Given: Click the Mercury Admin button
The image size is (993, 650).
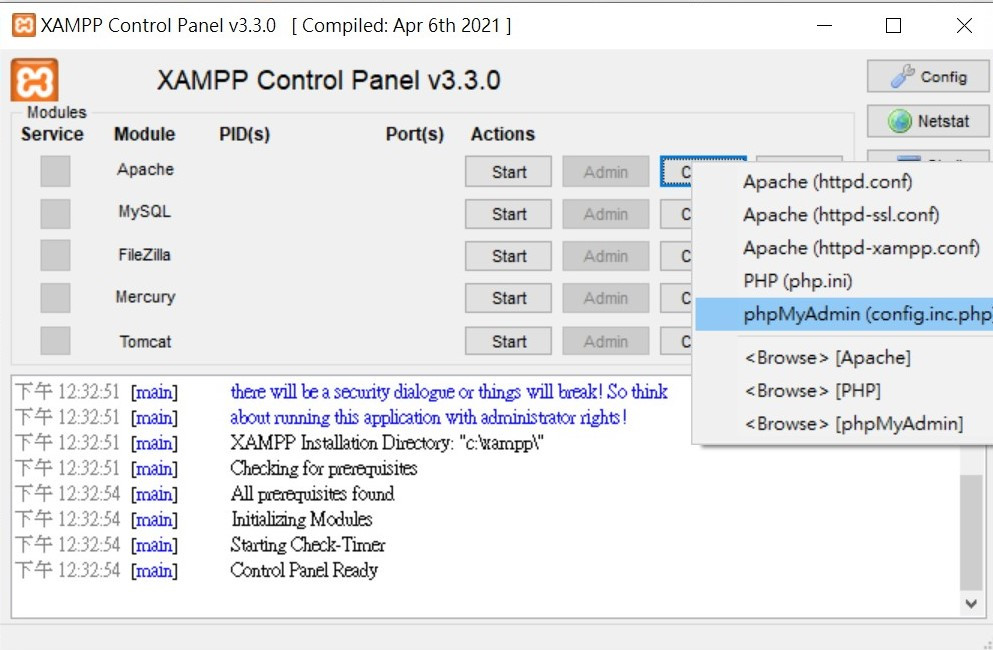Looking at the screenshot, I should pyautogui.click(x=606, y=298).
